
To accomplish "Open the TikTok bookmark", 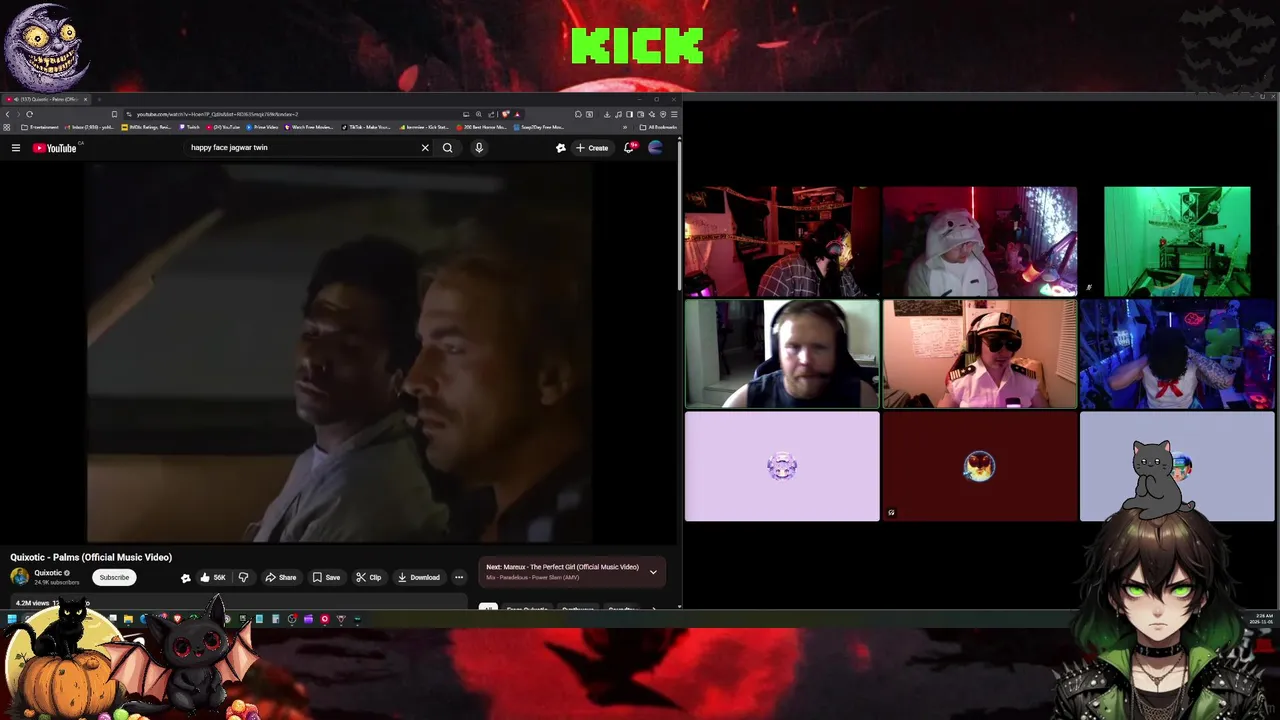I will point(366,127).
